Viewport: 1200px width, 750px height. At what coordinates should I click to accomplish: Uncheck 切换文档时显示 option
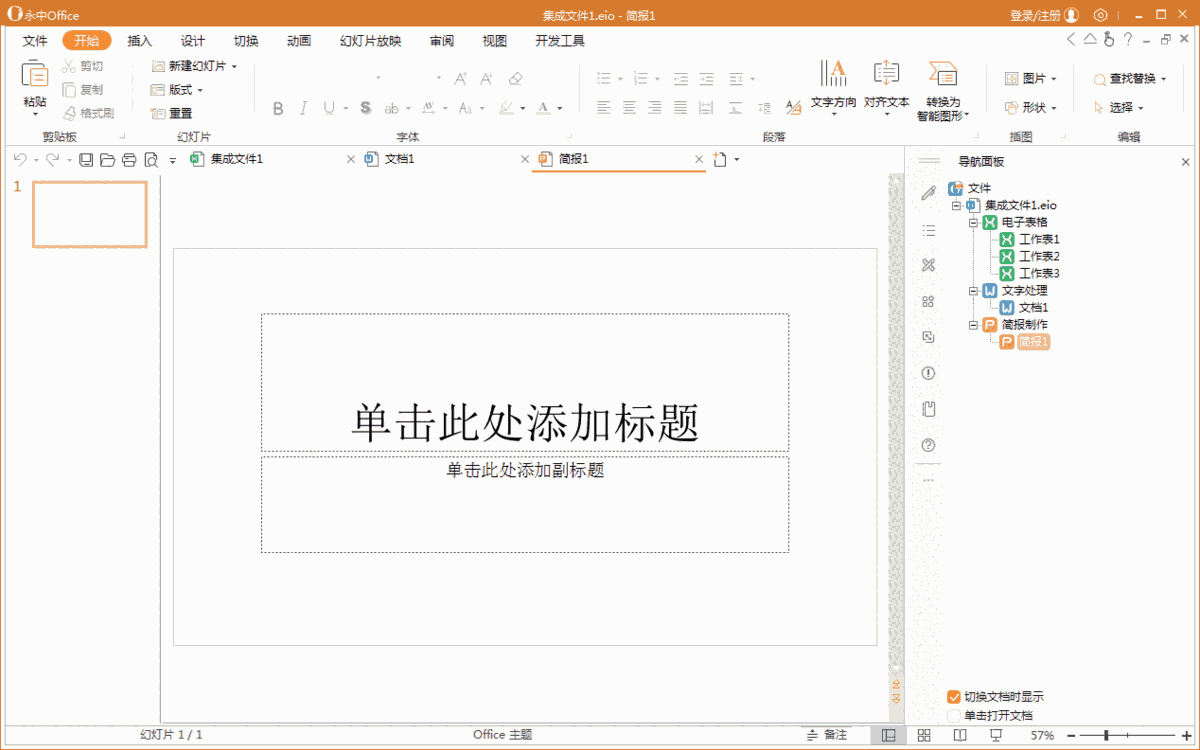tap(952, 696)
